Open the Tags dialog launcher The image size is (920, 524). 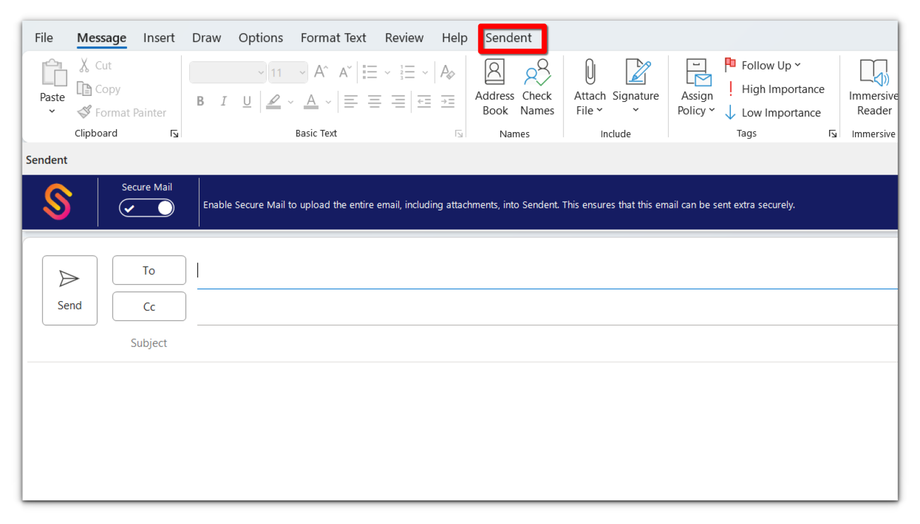click(832, 134)
